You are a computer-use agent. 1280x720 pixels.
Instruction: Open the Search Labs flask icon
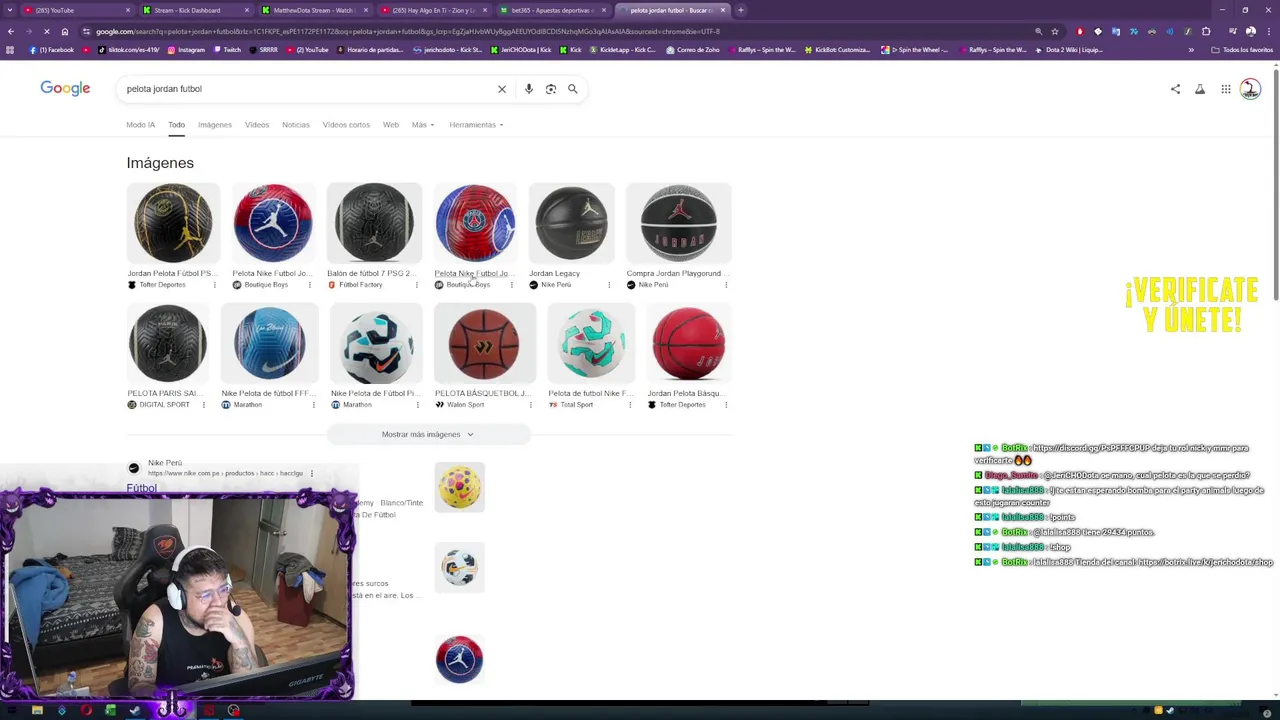pos(1200,89)
